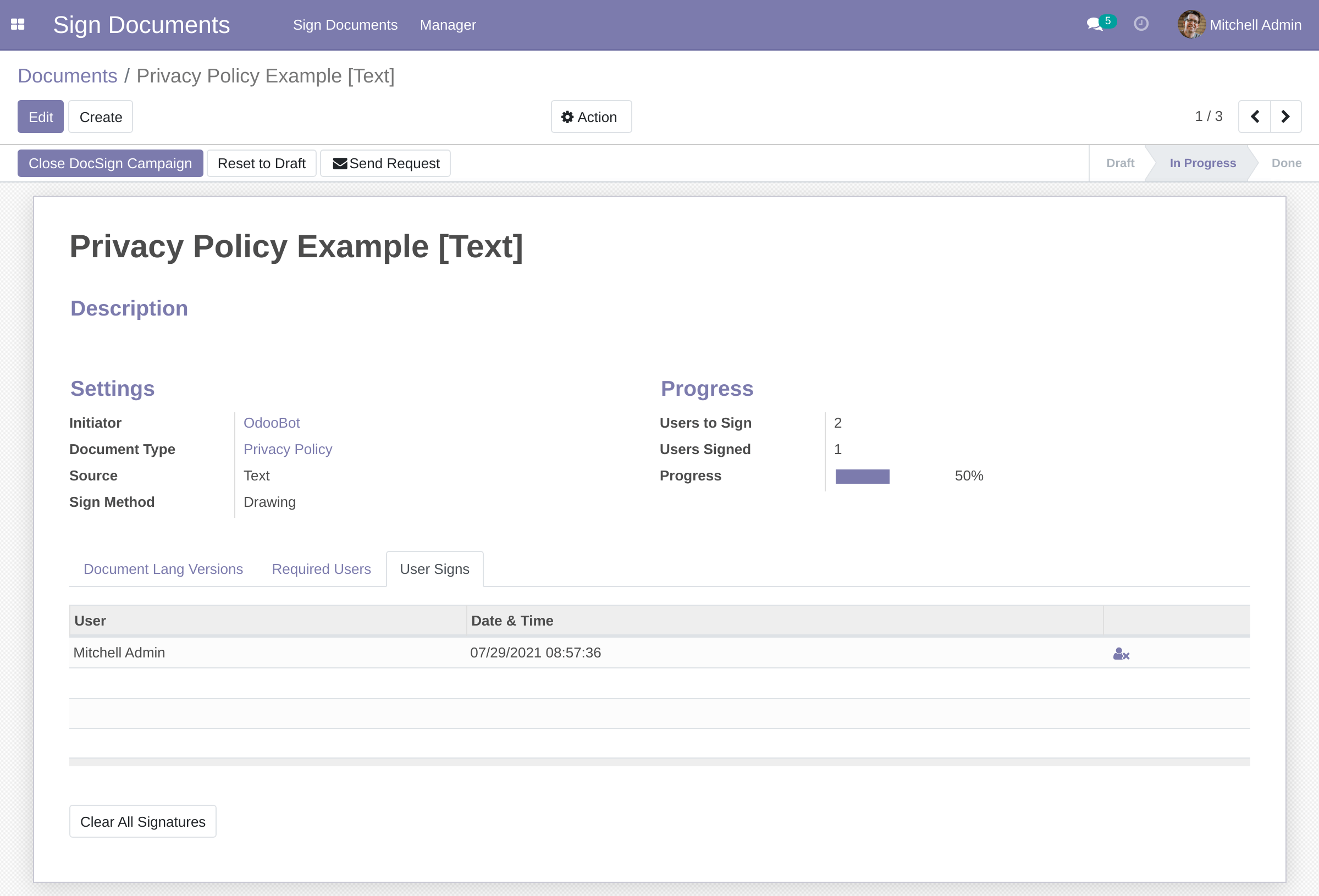
Task: Click Send Request envelope button
Action: [x=385, y=163]
